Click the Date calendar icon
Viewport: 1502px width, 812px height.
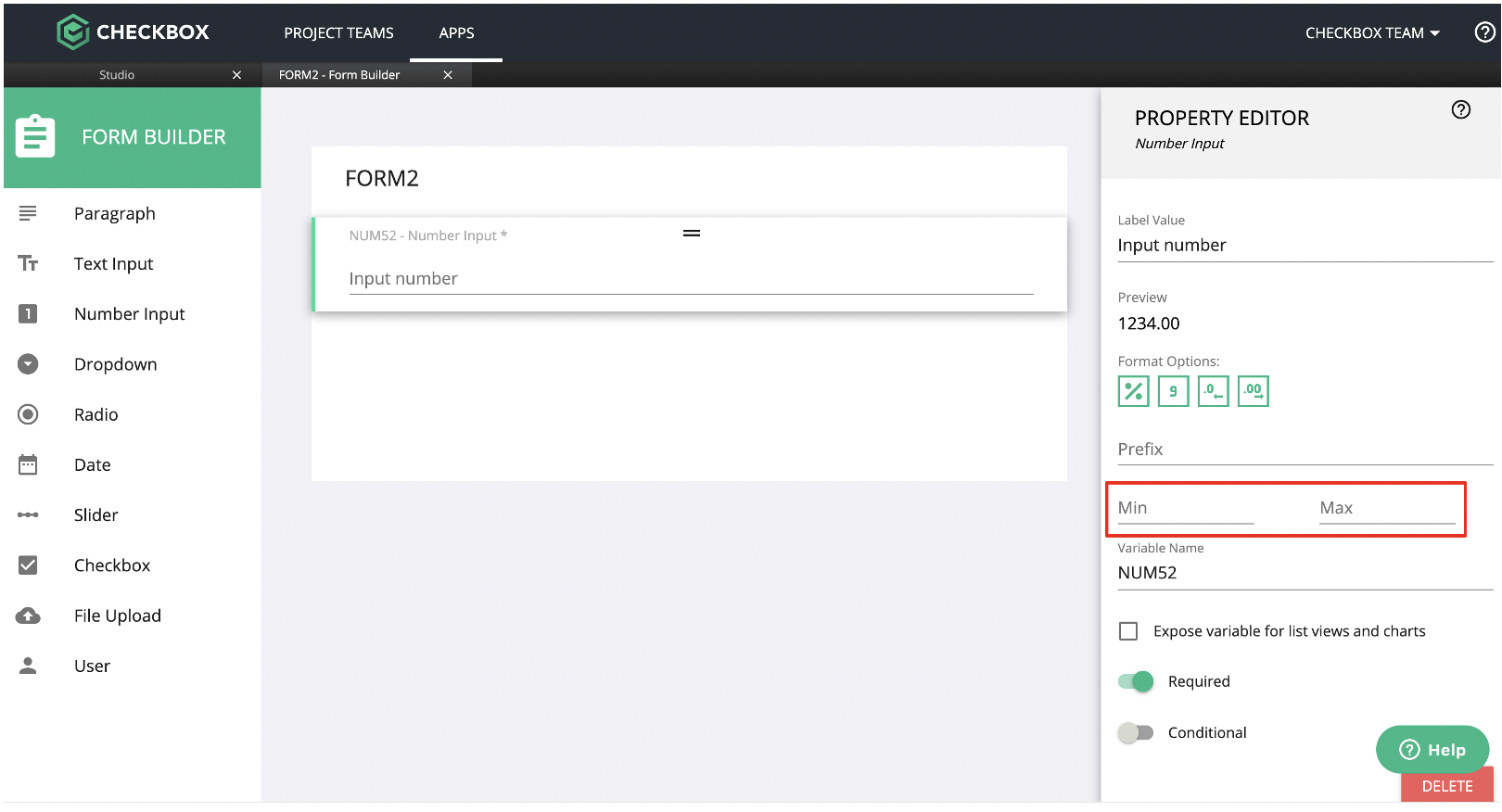pos(28,464)
